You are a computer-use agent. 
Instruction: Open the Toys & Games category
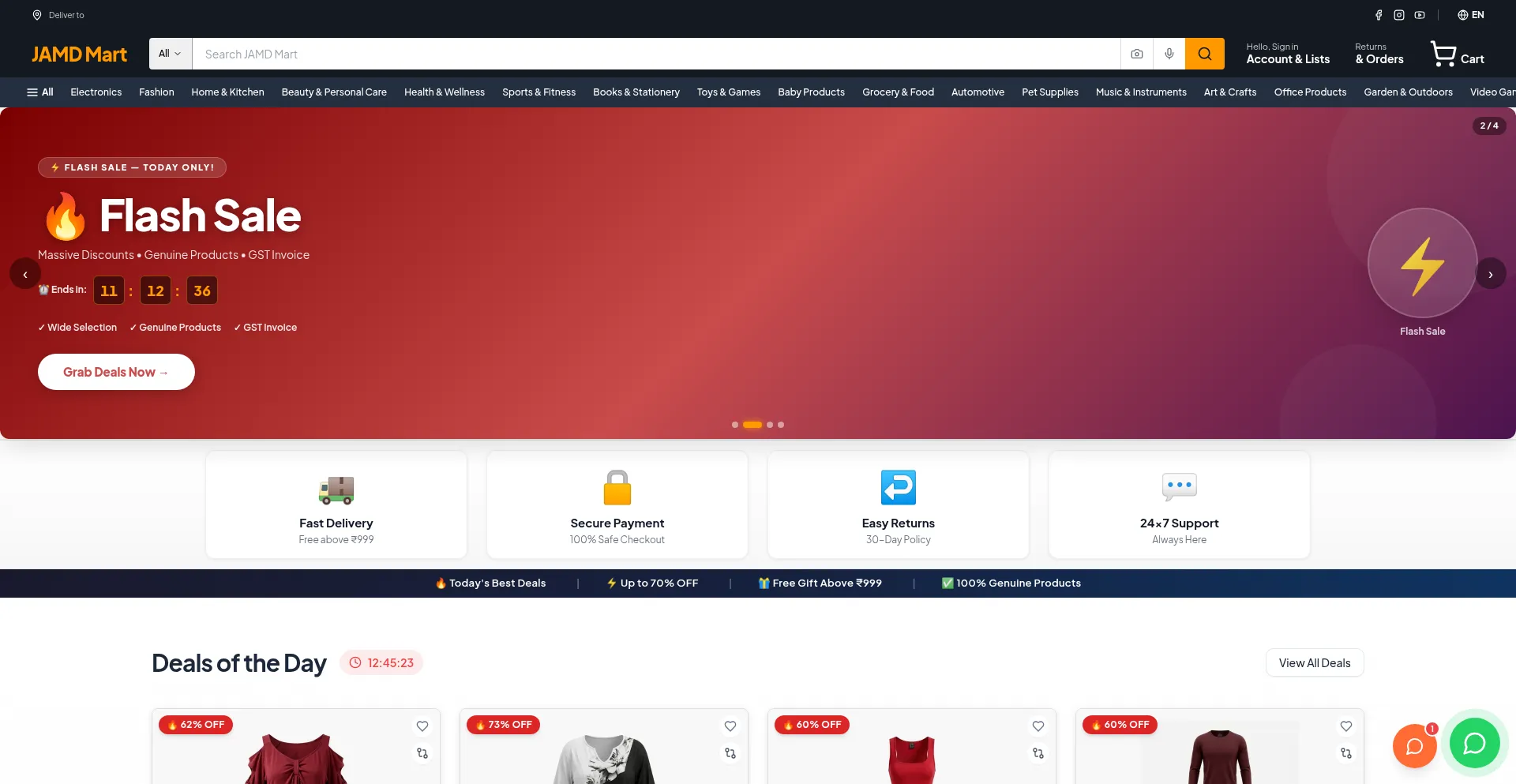729,92
